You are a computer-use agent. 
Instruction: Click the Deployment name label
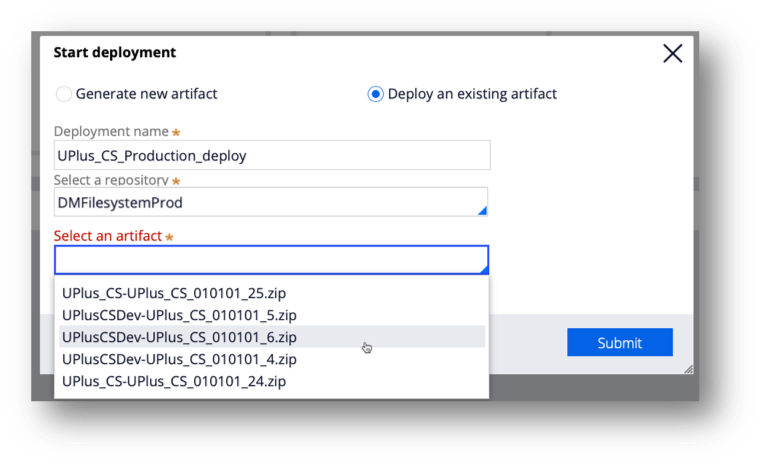click(111, 131)
